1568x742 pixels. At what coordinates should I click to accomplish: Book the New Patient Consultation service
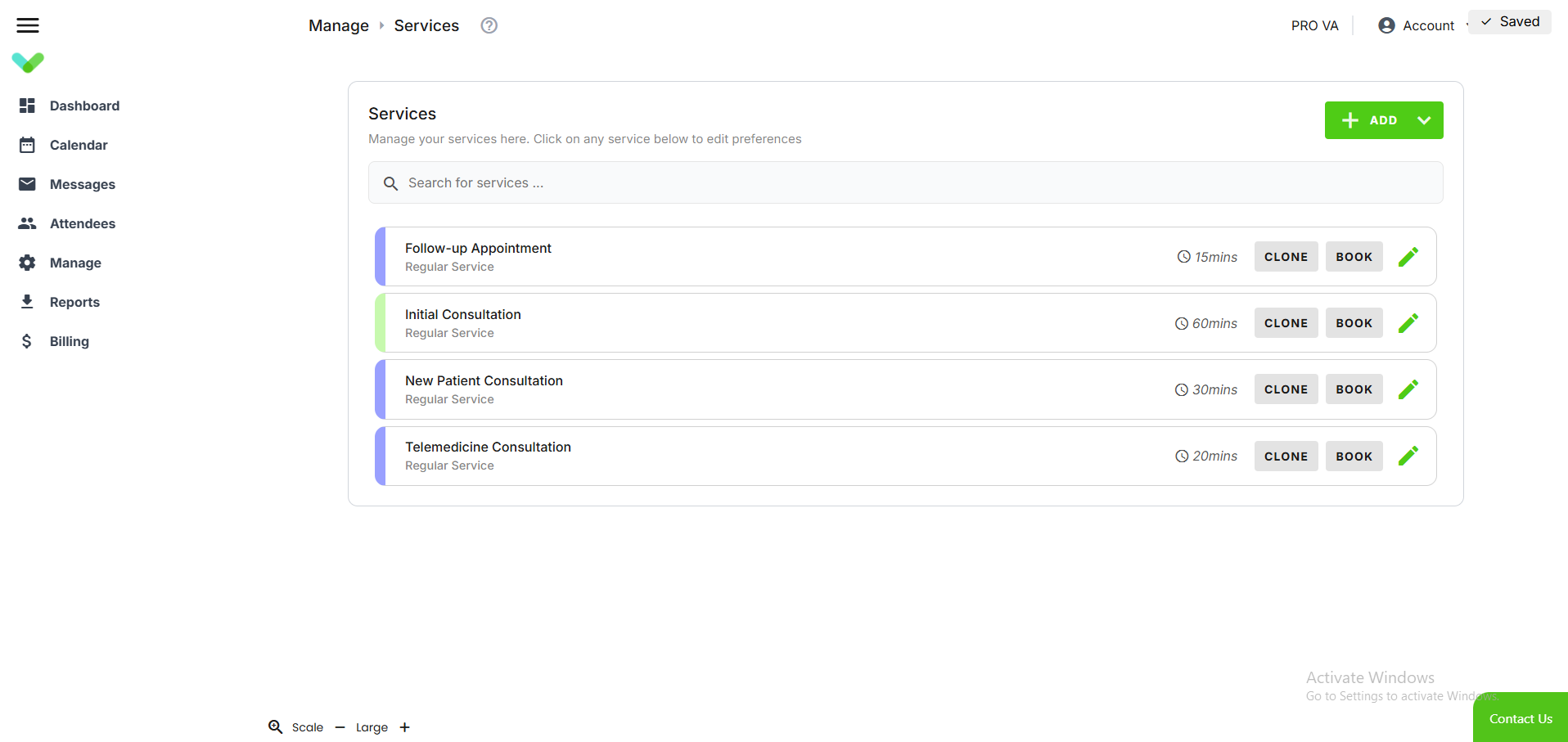[1354, 389]
